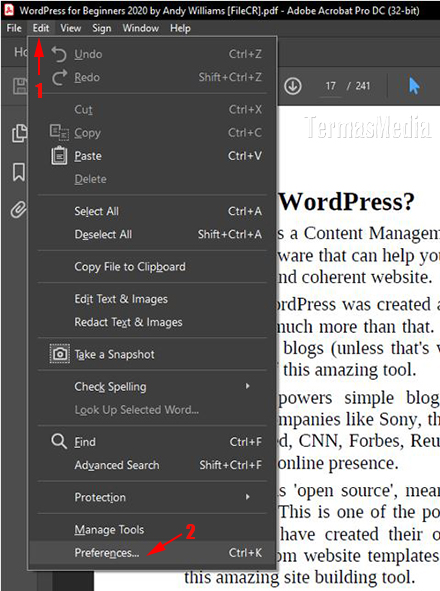Viewport: 440px width, 591px height.
Task: Activate the Selection arrow tool
Action: coord(414,86)
